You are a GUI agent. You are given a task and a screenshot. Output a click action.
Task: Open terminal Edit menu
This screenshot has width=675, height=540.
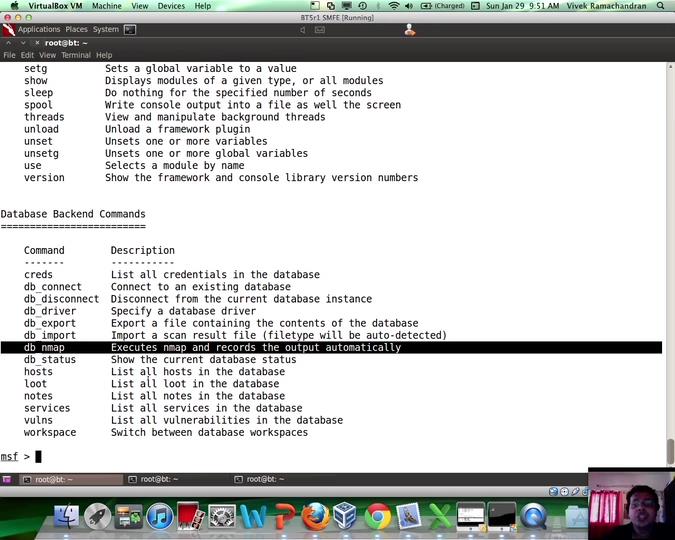27,55
